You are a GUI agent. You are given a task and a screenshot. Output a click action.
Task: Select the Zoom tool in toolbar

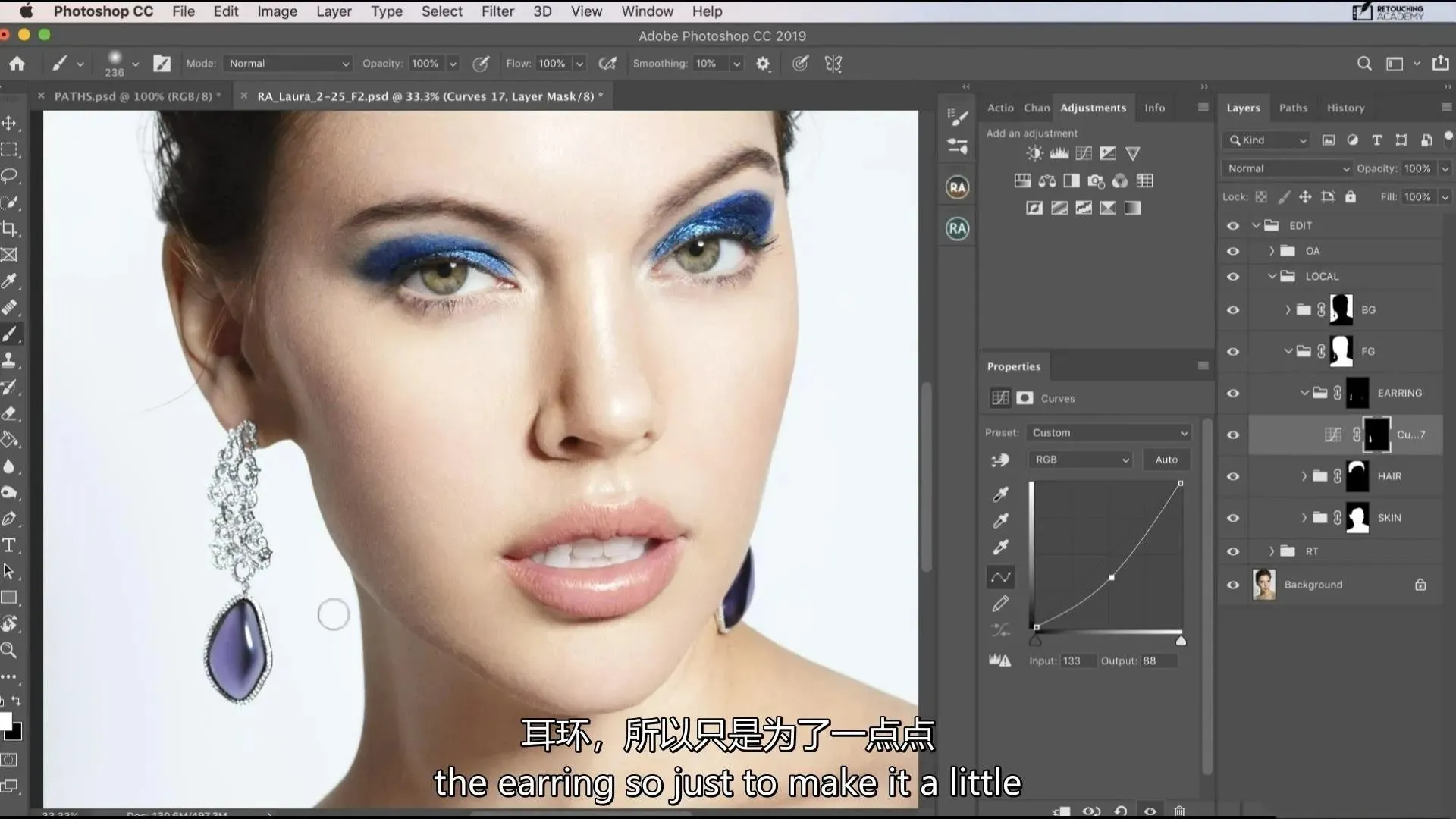click(9, 650)
